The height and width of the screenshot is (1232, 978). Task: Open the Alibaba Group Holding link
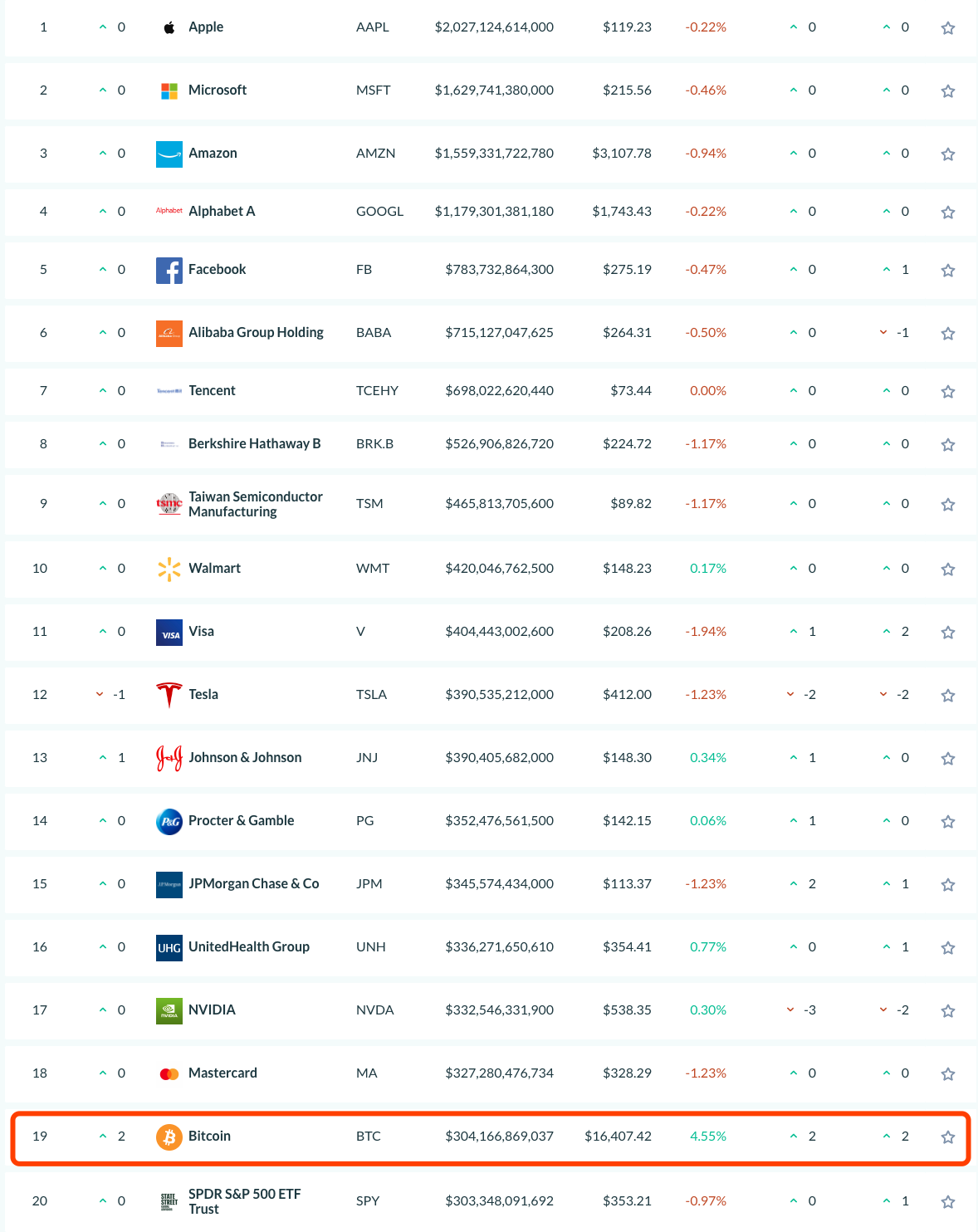(x=256, y=332)
